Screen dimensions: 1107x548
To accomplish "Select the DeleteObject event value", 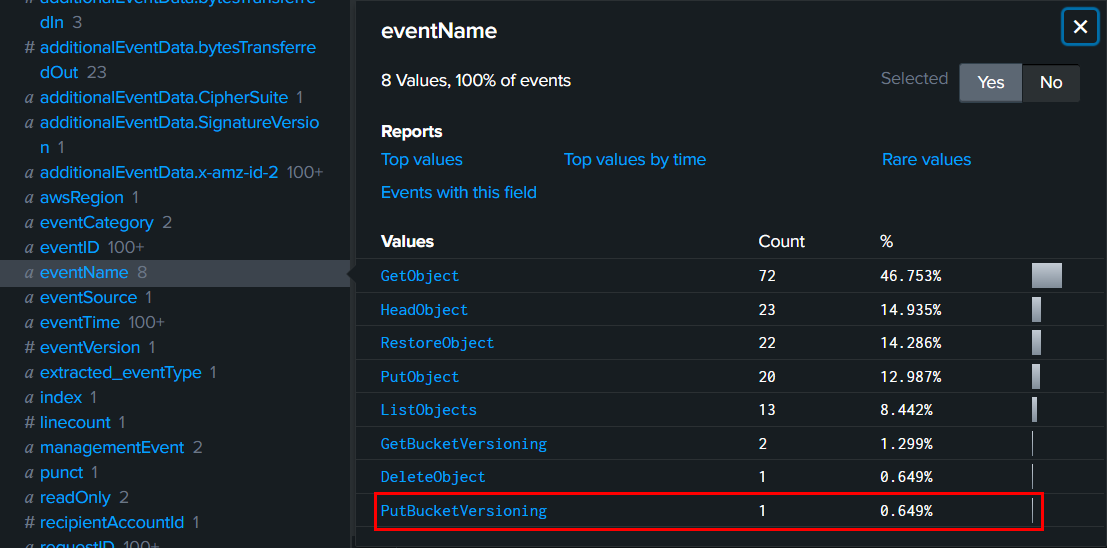I will [x=433, y=477].
